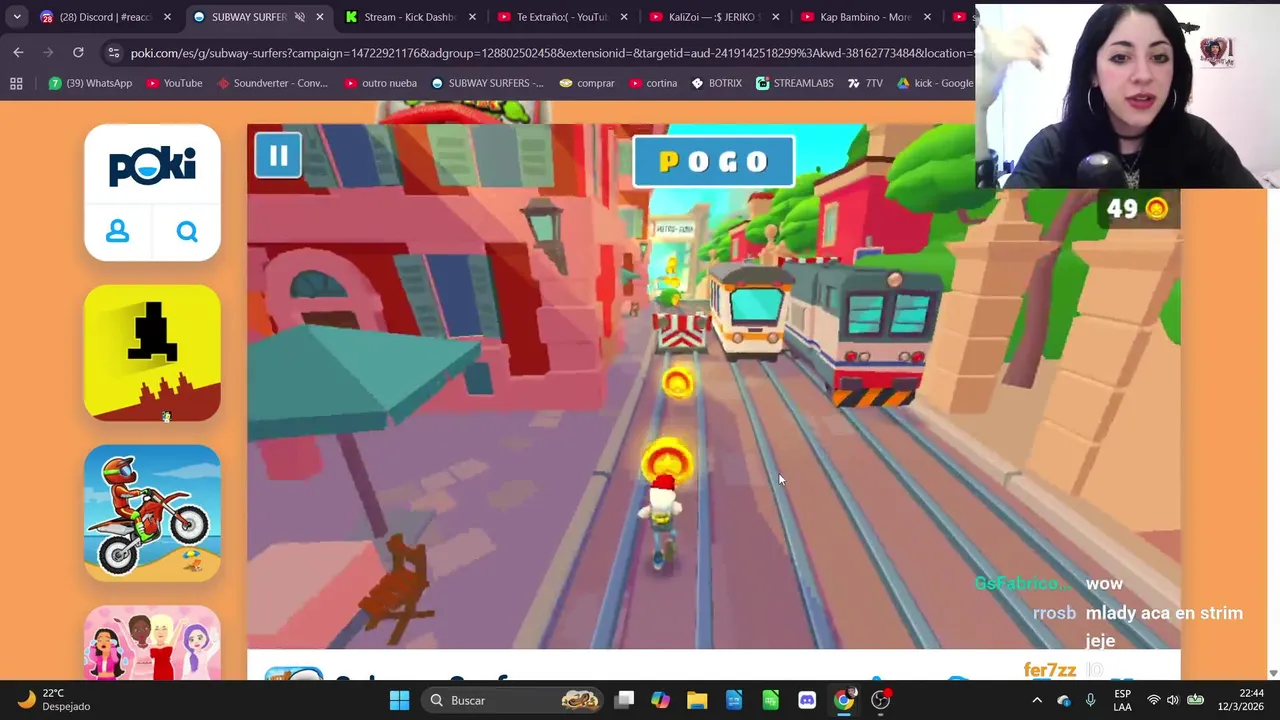
Task: Close the Te Extraño YouTube tab
Action: 624,17
